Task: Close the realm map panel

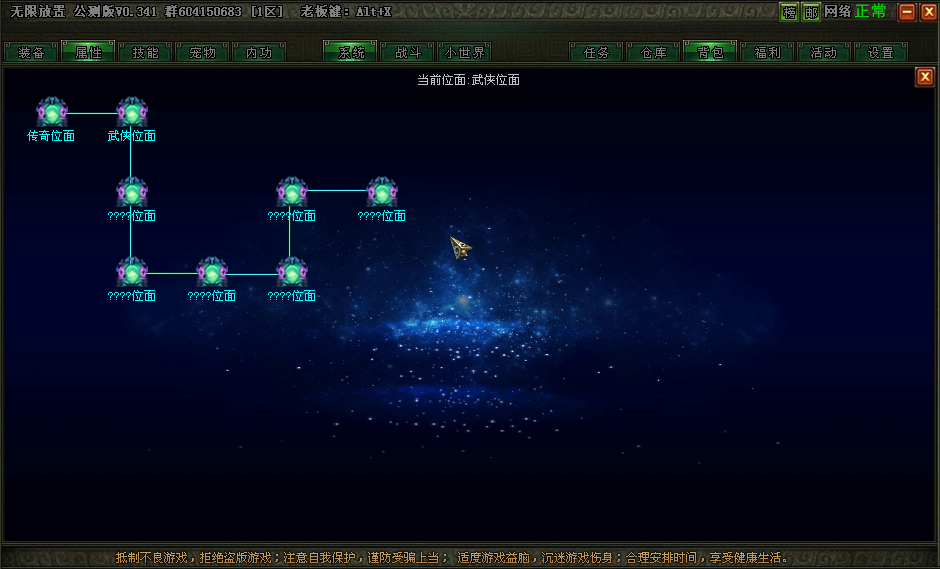Action: pyautogui.click(x=924, y=77)
